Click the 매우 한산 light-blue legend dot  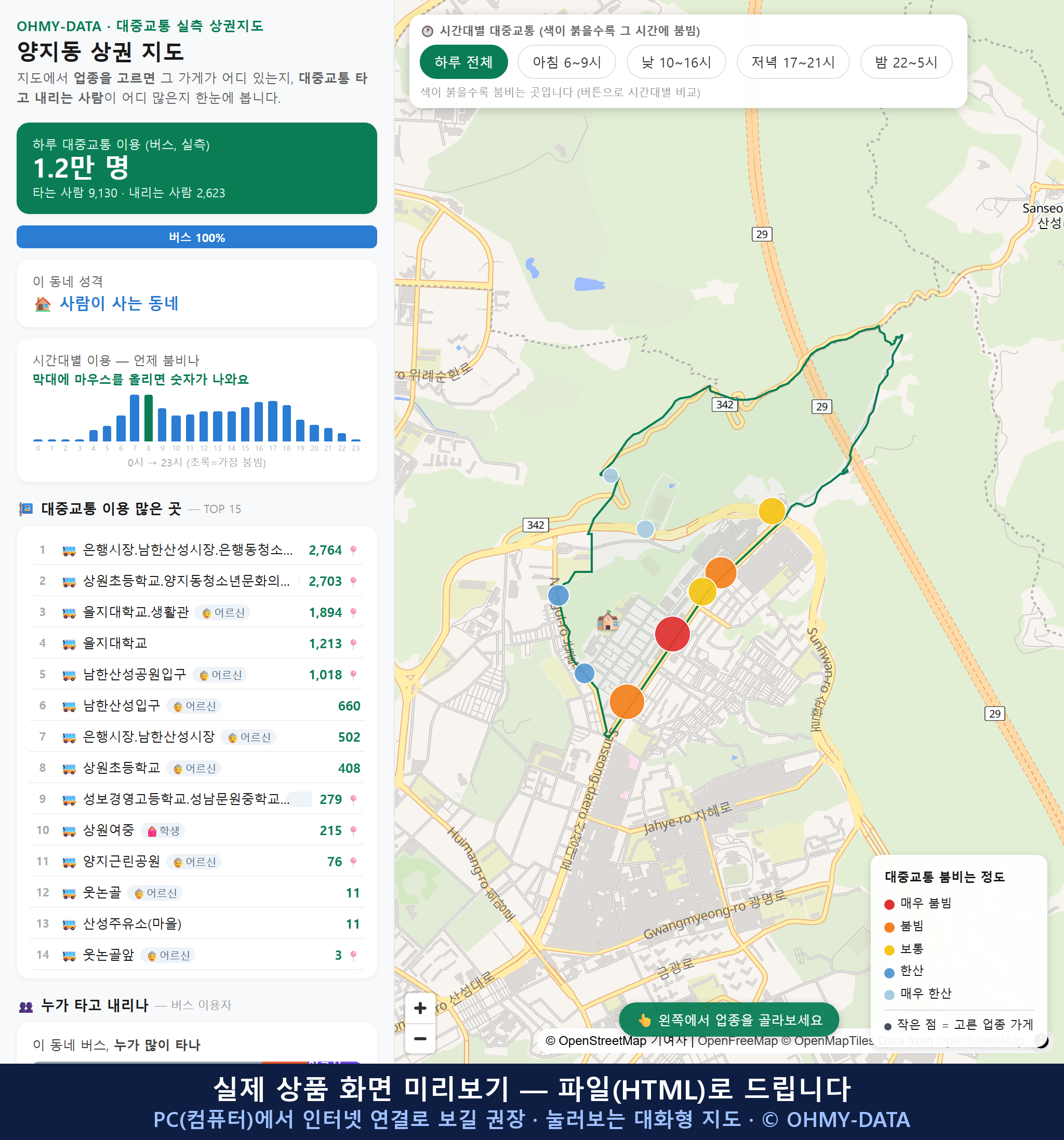[x=889, y=995]
